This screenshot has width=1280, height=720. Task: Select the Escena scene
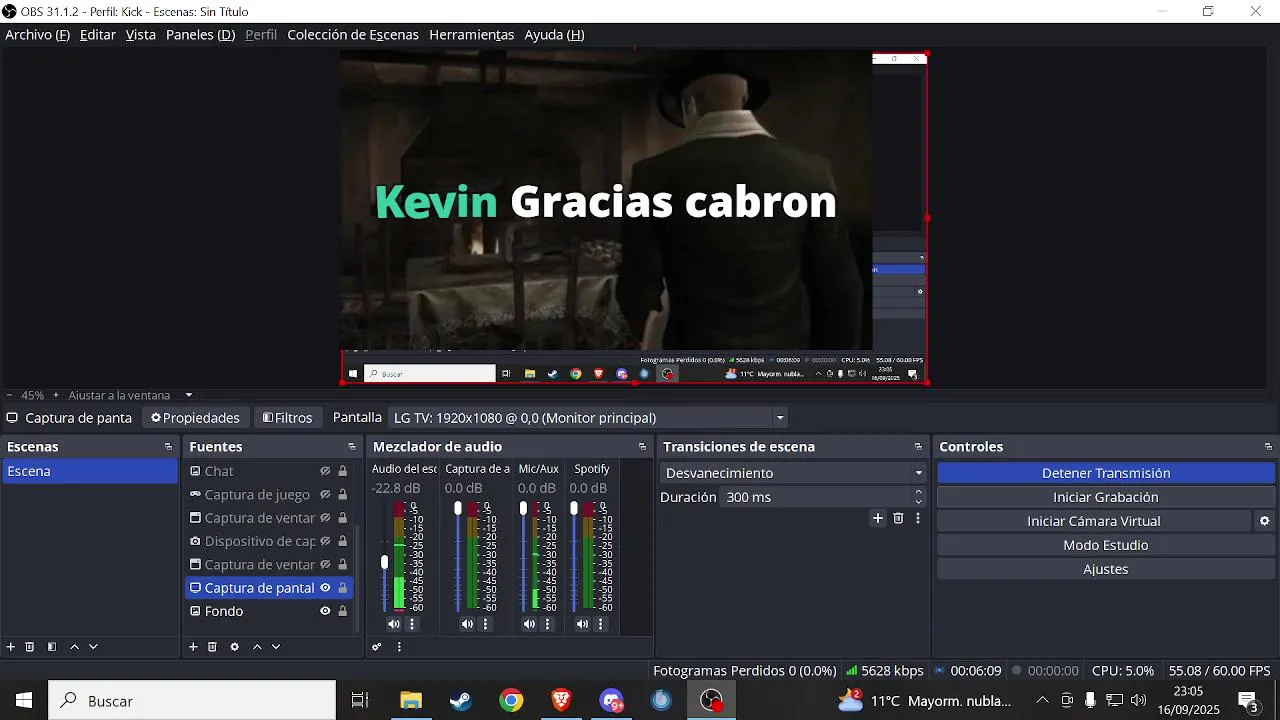point(90,471)
